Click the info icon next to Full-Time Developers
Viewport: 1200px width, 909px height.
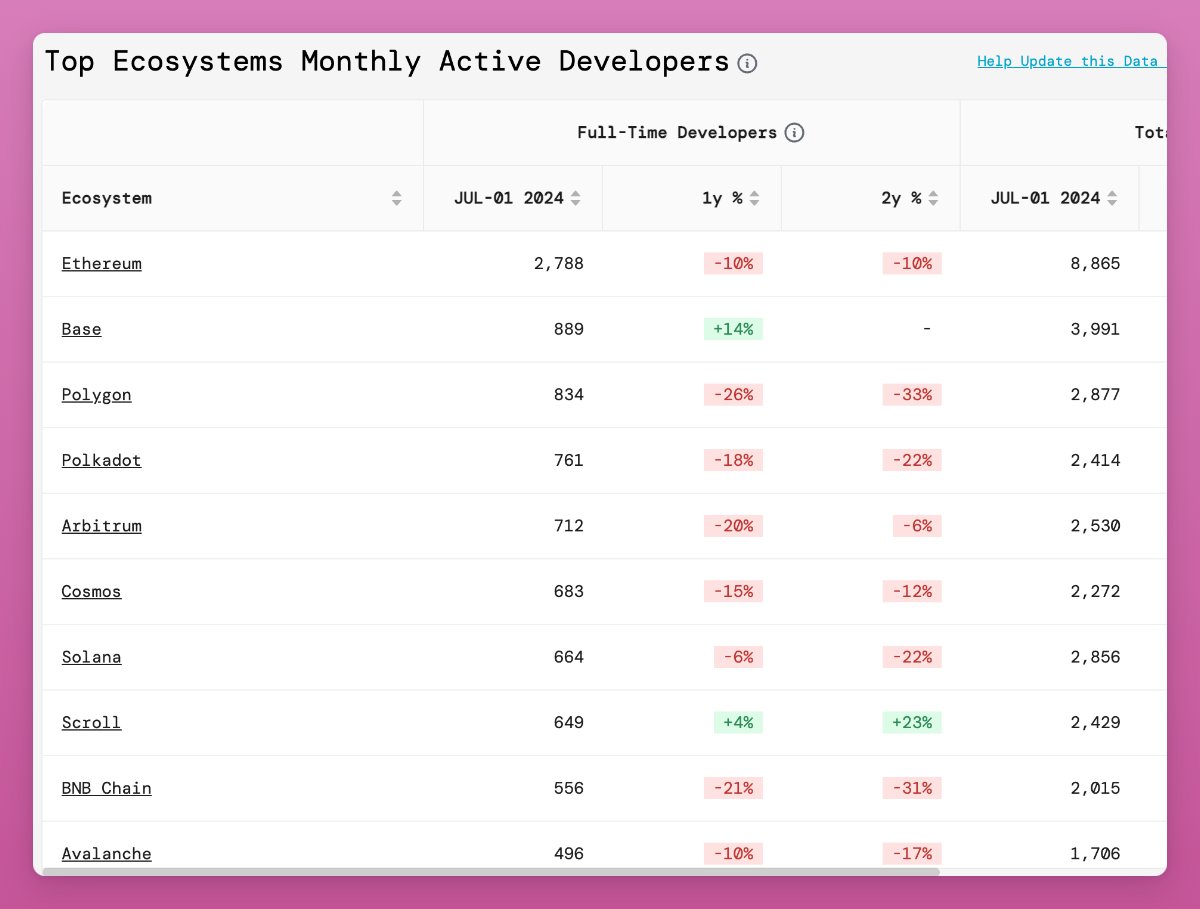794,132
